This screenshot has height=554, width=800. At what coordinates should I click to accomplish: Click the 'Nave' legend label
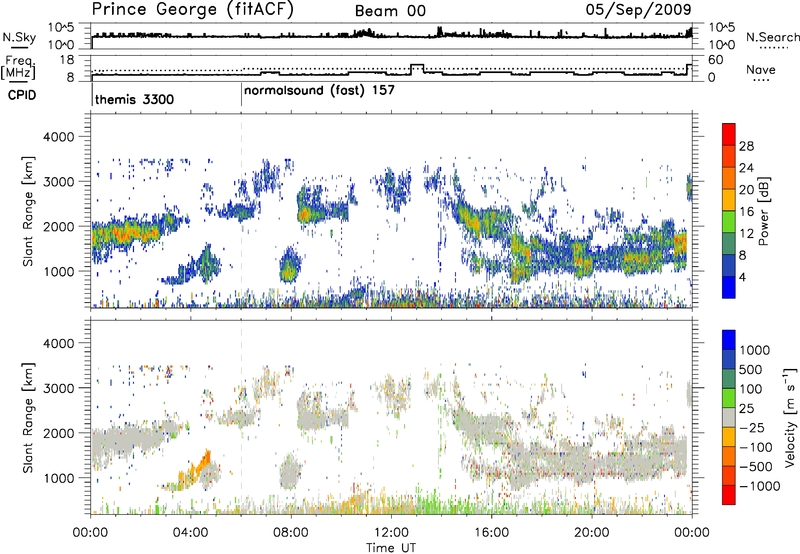tap(761, 69)
